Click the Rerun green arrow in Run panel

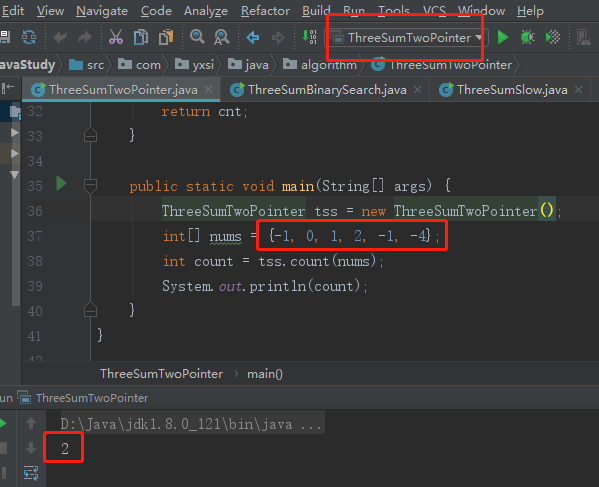[x=3, y=423]
